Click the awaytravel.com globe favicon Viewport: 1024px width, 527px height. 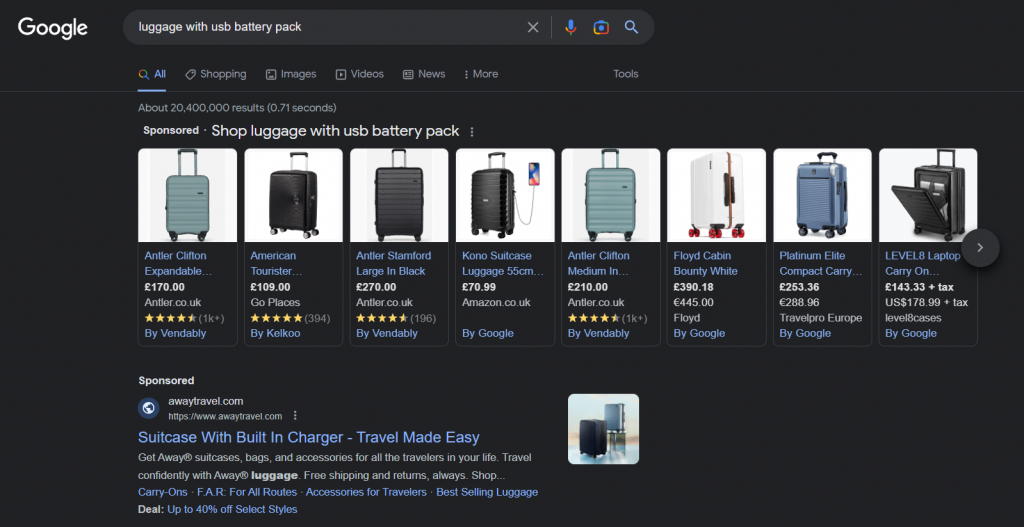point(149,408)
